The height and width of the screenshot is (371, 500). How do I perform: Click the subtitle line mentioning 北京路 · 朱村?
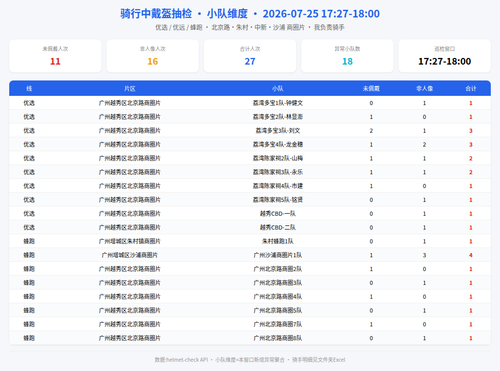[250, 27]
